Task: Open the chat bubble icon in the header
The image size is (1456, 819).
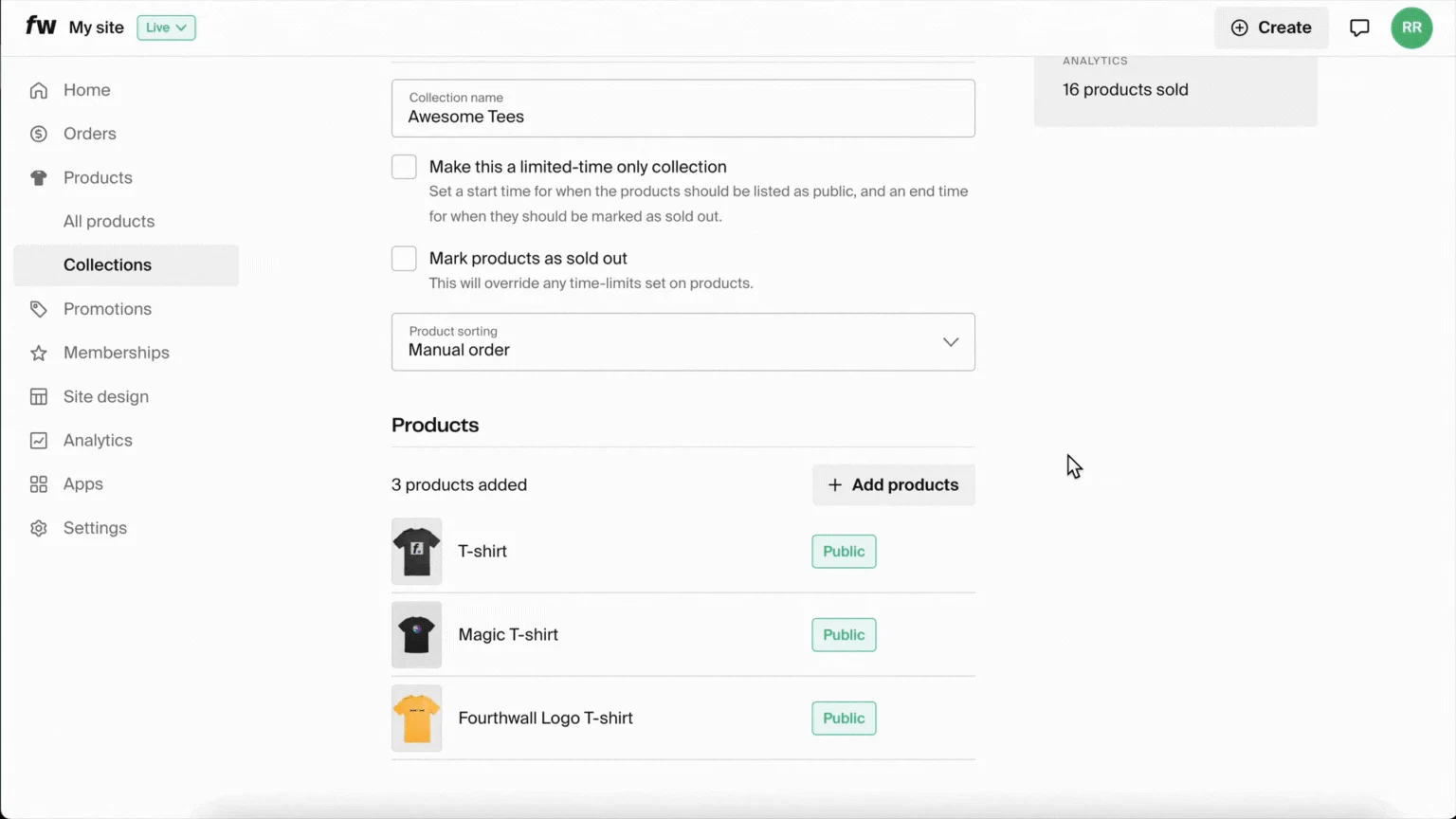Action: (x=1359, y=27)
